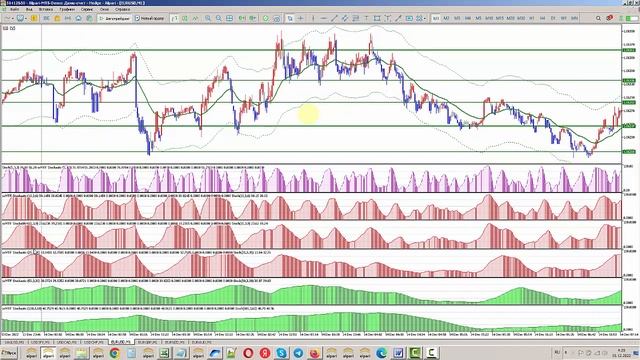Zoom out the chart with magnifier minus

[x=219, y=18]
